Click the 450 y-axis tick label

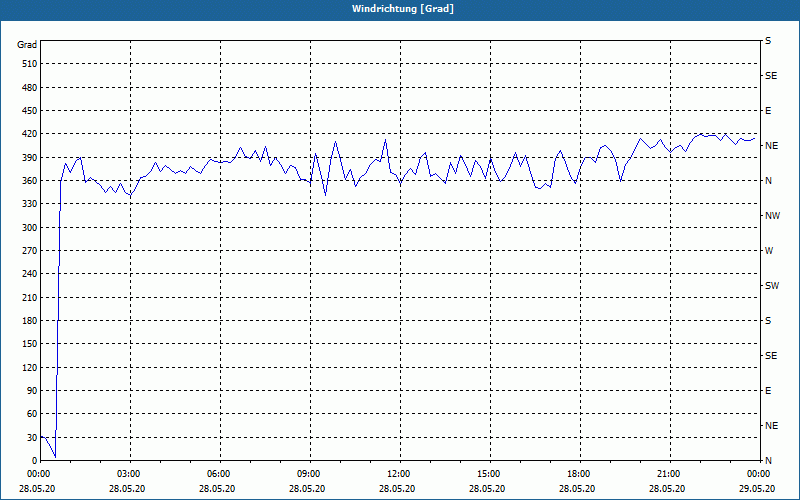tap(30, 111)
